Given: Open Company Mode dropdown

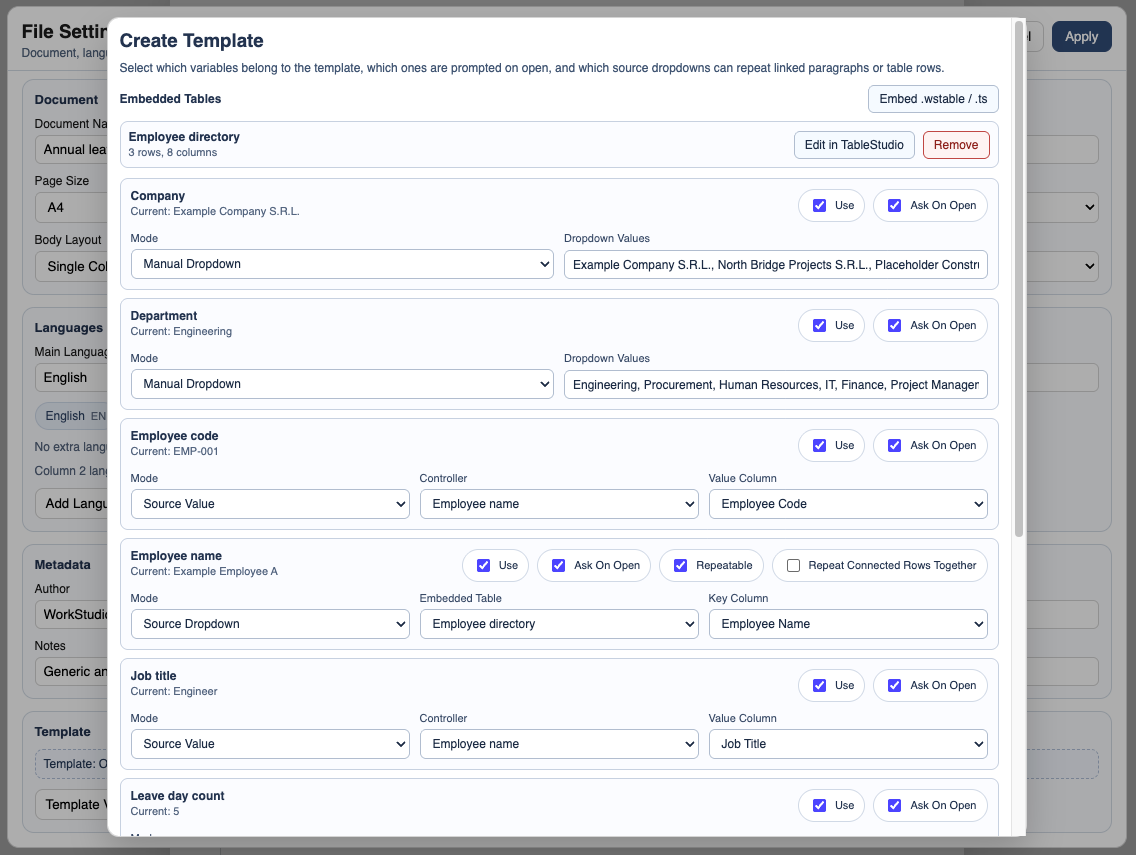Looking at the screenshot, I should click(342, 264).
